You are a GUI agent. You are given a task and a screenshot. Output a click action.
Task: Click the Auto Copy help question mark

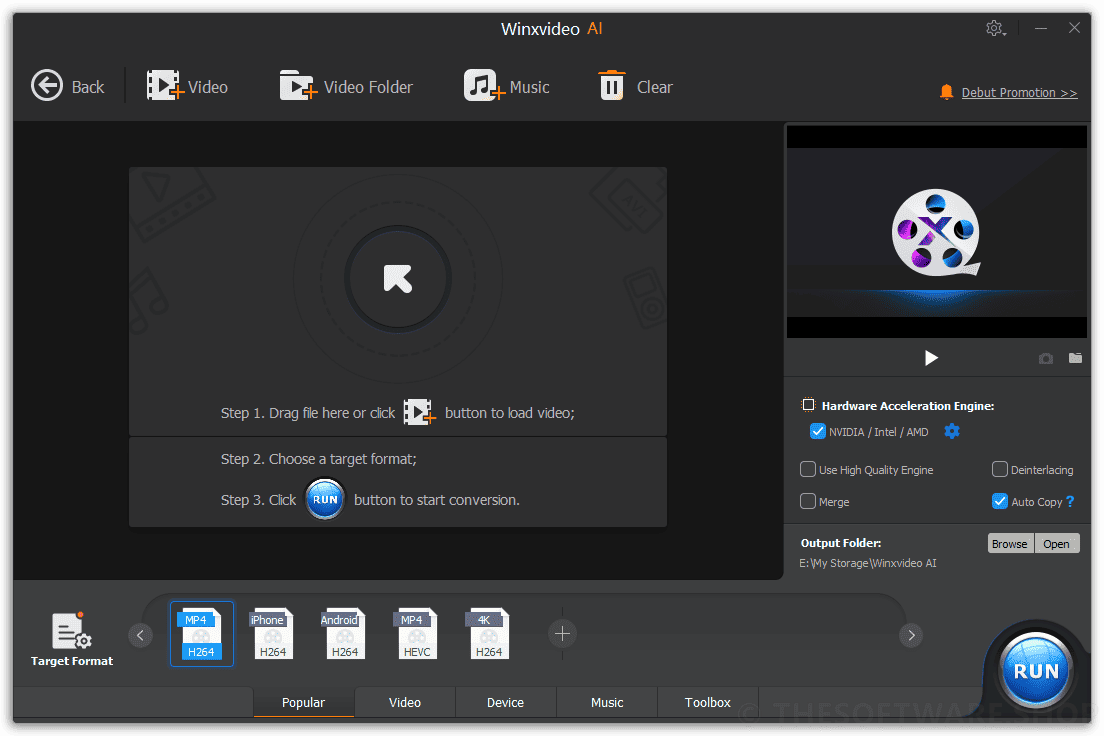[x=1070, y=501]
